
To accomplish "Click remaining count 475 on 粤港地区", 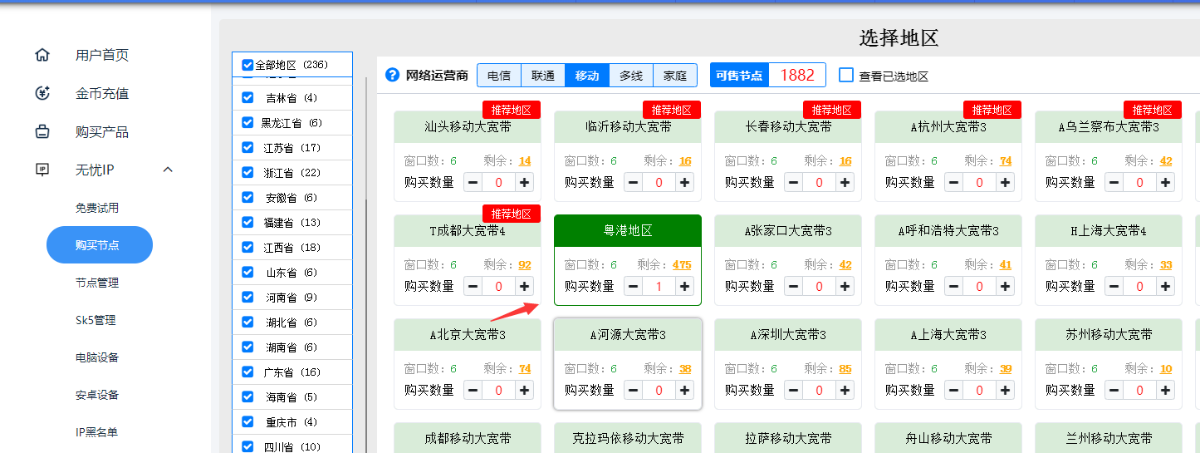I will (x=682, y=265).
